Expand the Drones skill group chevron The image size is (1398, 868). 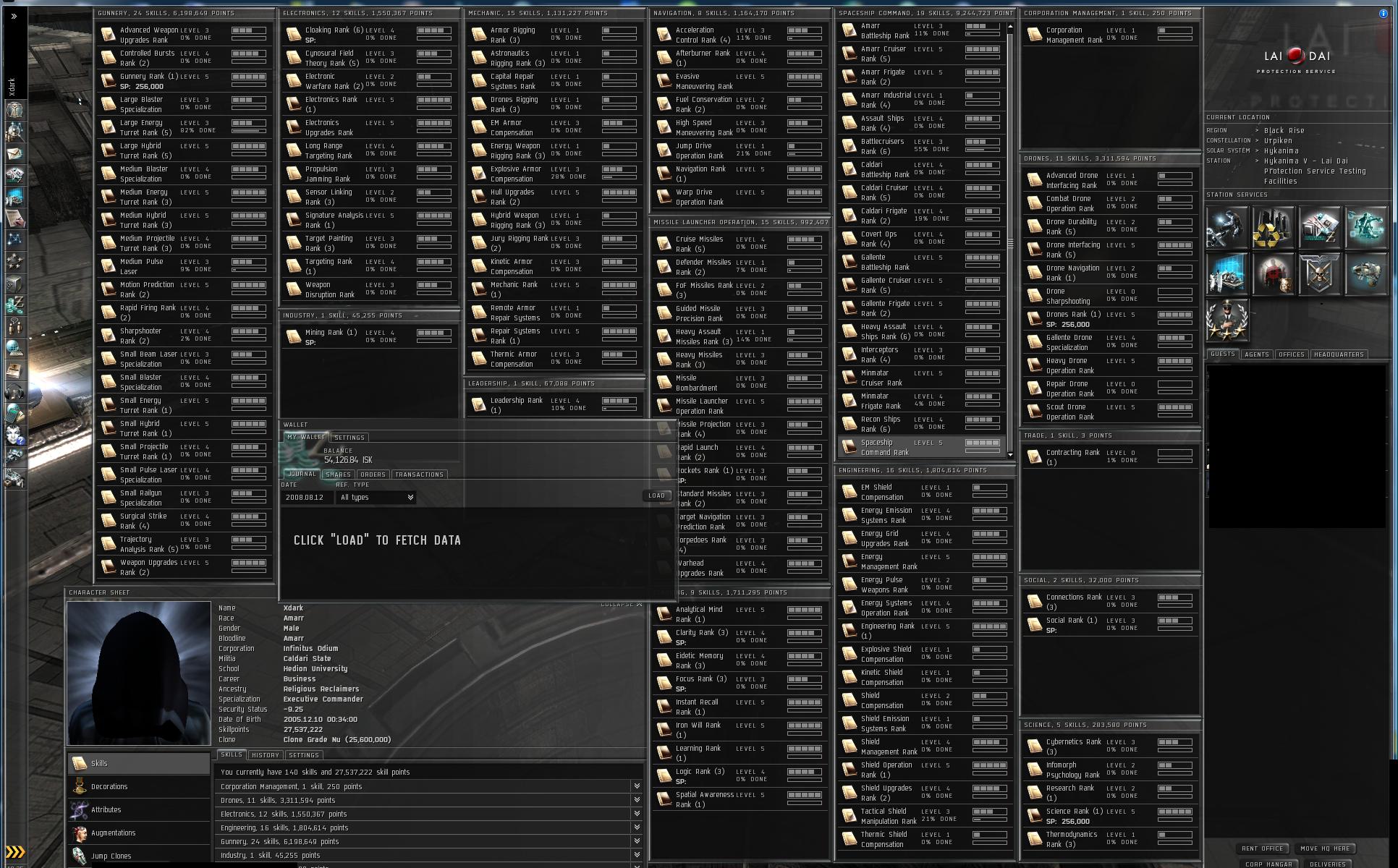[x=636, y=800]
